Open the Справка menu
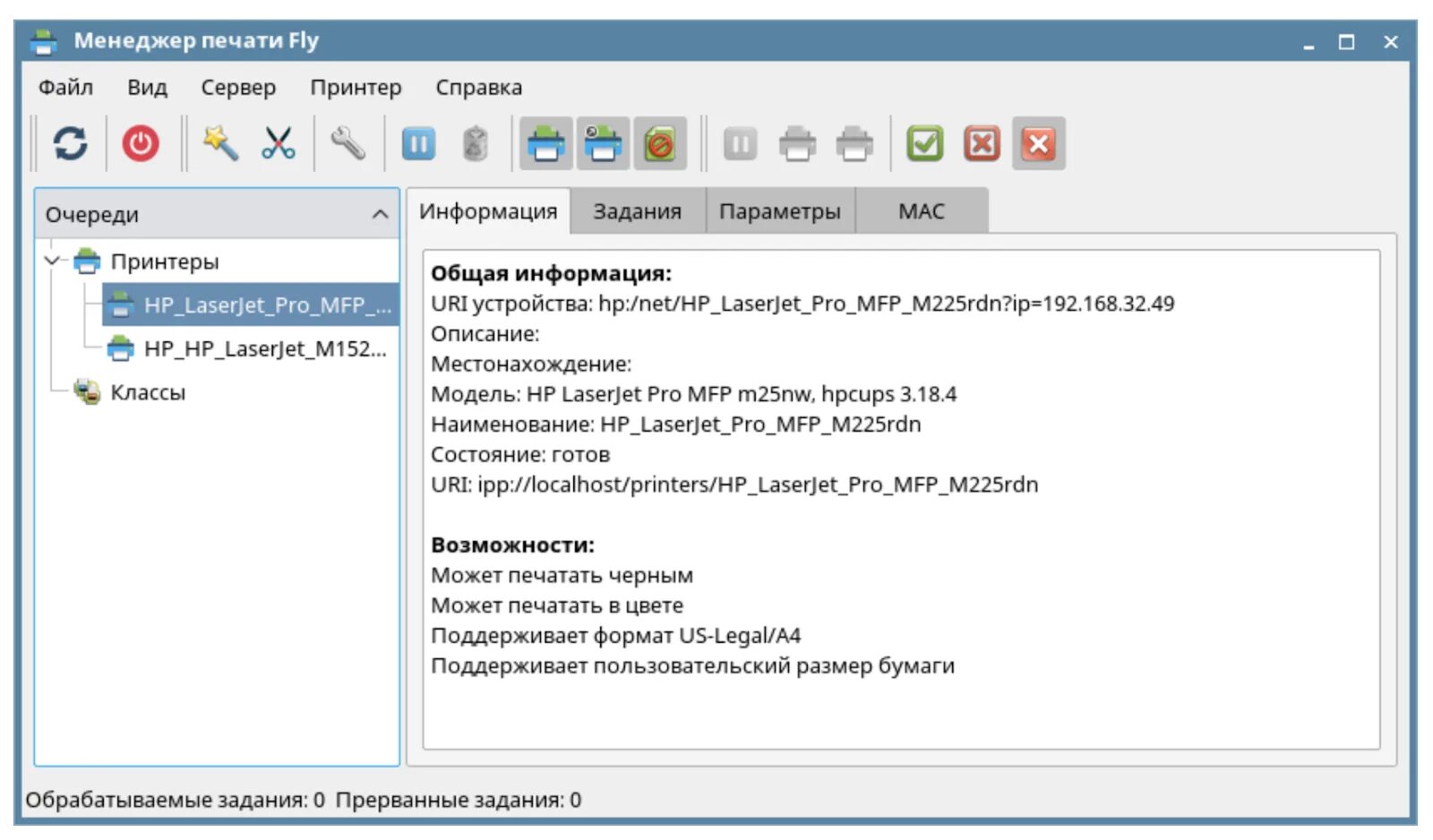 (x=478, y=87)
